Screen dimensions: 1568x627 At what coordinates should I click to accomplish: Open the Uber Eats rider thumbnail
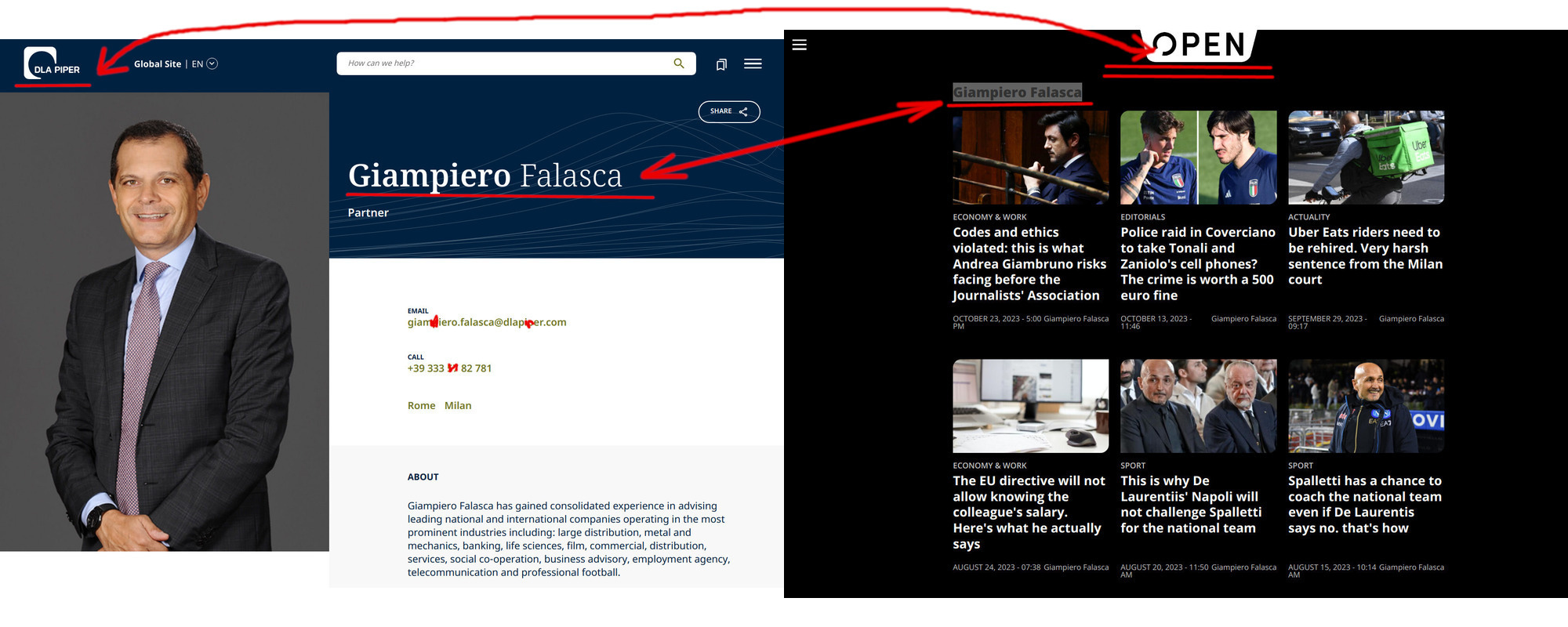click(1366, 158)
